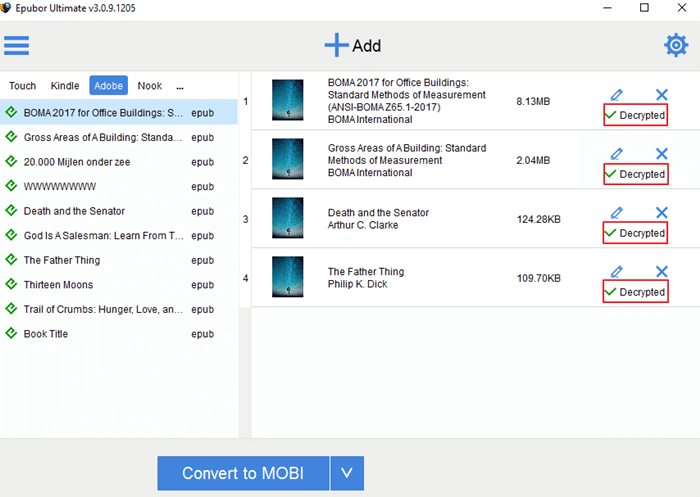Switch to the Kindle tab
The image size is (700, 497).
click(65, 86)
